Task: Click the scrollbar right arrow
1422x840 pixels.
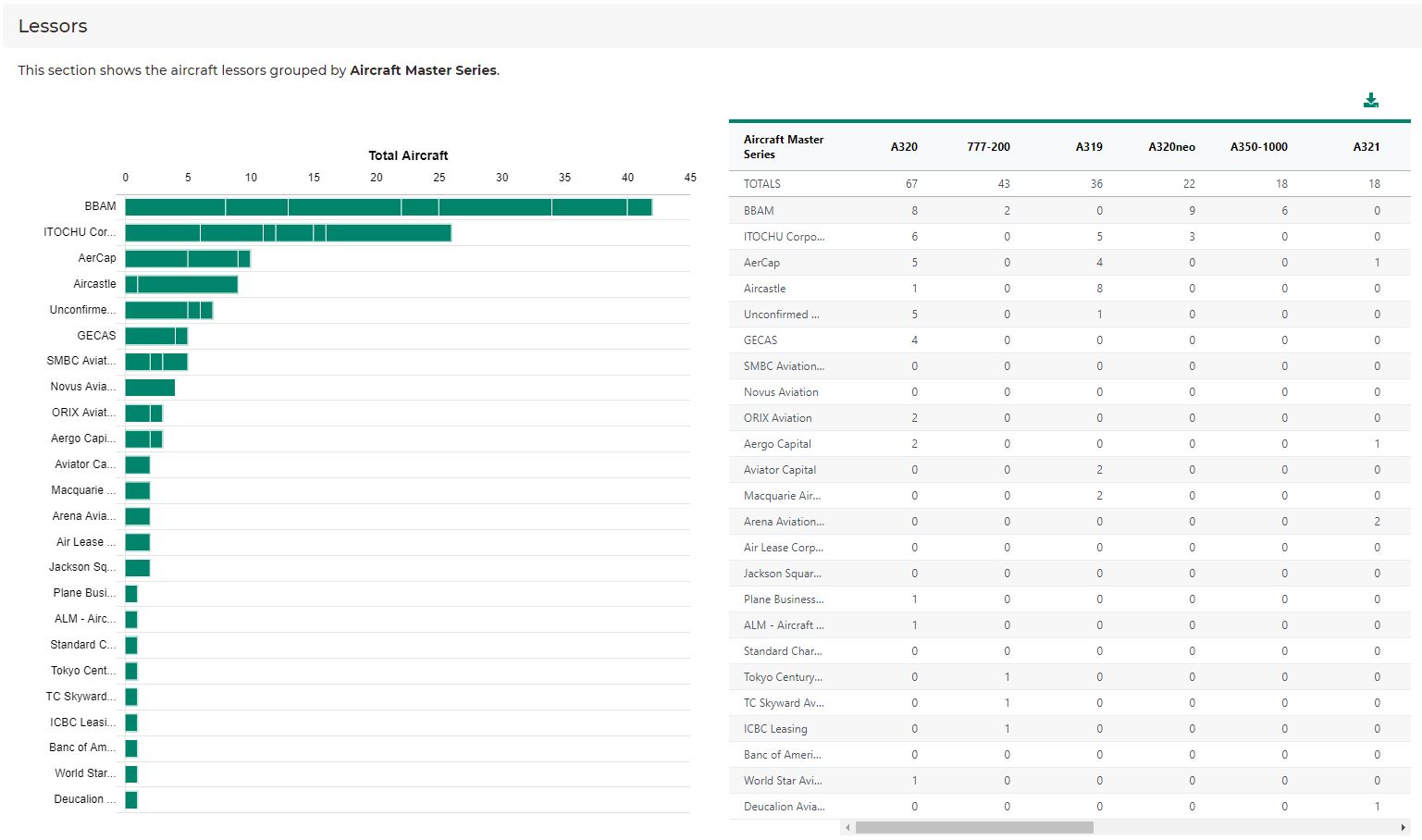Action: 1403,827
